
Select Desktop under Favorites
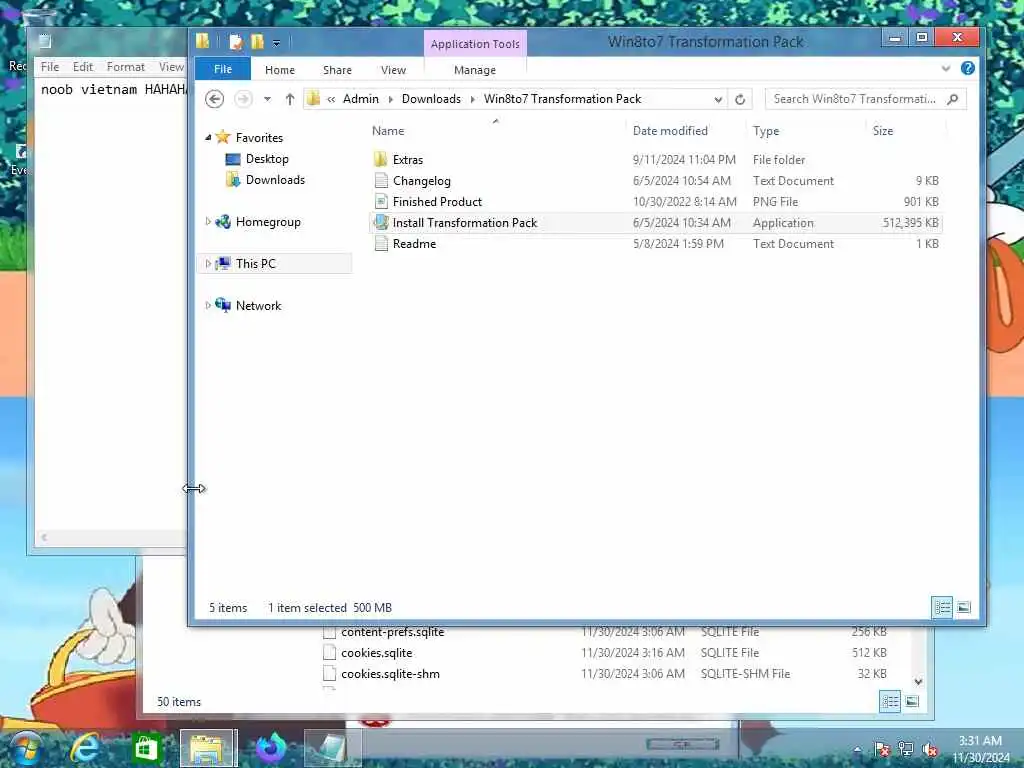point(266,159)
